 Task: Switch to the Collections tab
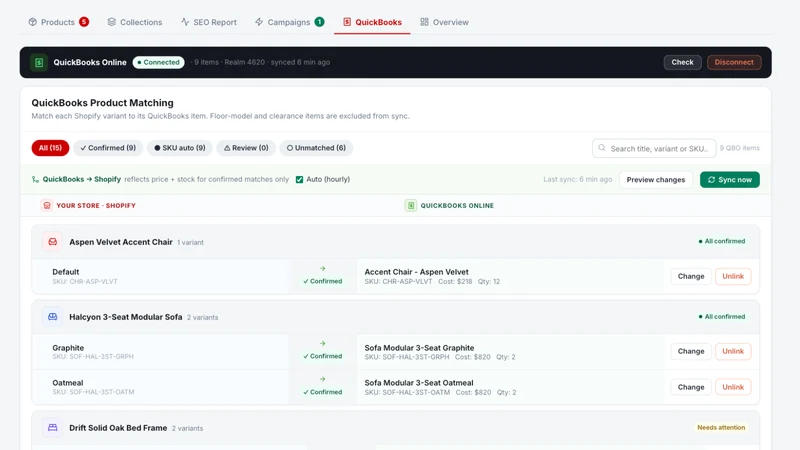click(x=135, y=22)
